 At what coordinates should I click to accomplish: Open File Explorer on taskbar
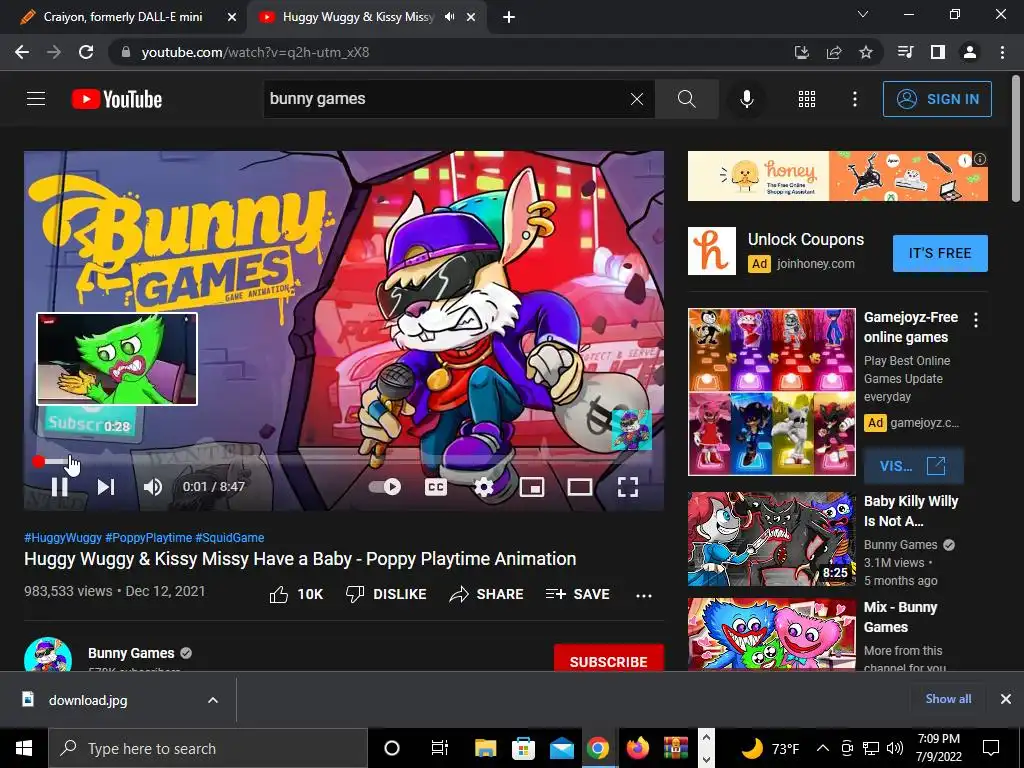click(x=485, y=748)
